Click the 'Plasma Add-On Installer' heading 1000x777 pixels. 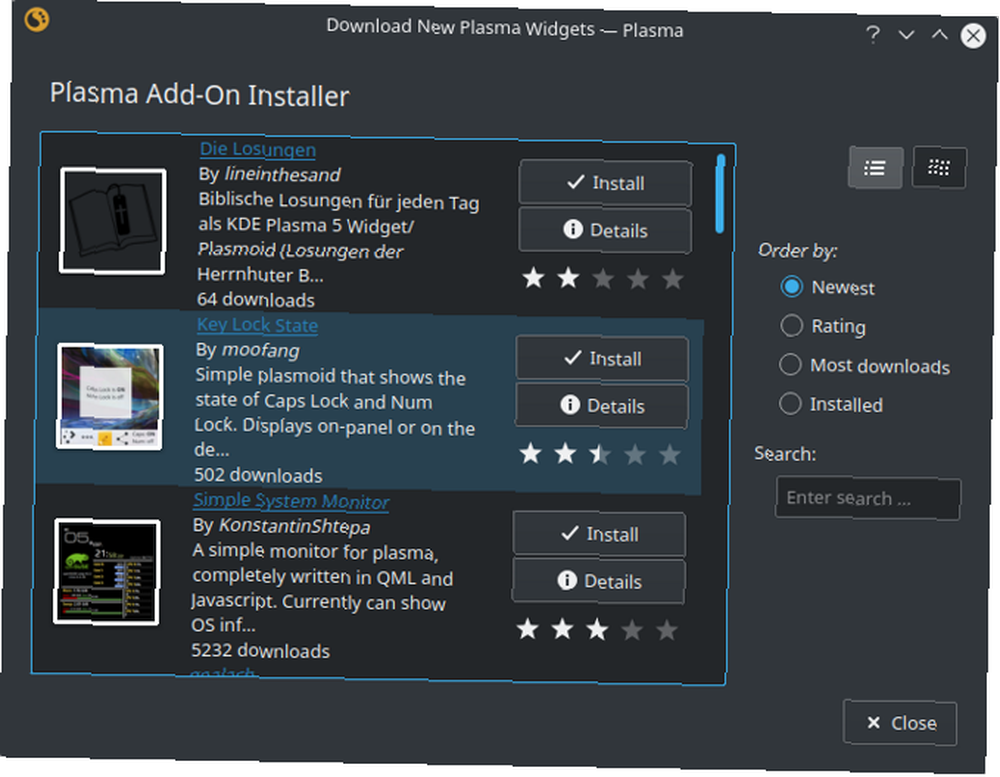pyautogui.click(x=200, y=94)
